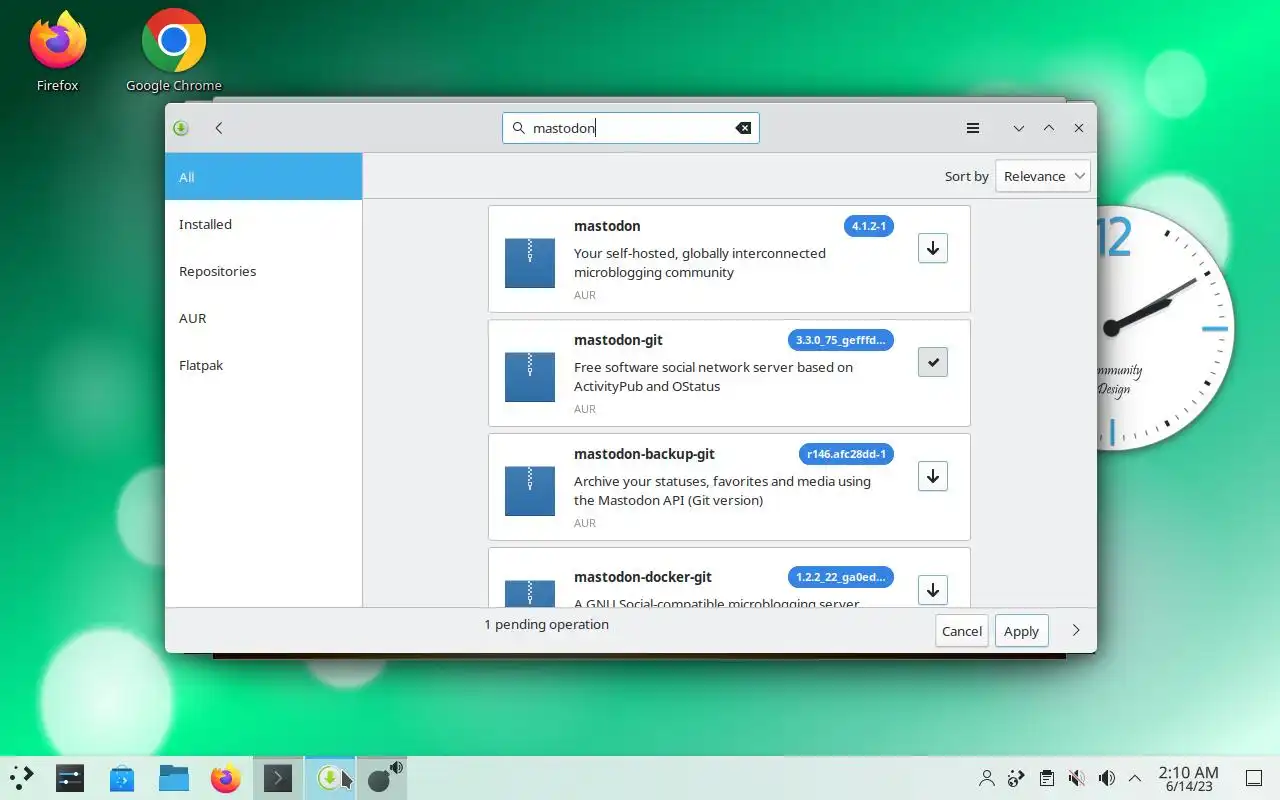The width and height of the screenshot is (1280, 800).
Task: Click the mastodon-backup-git package icon
Action: [529, 491]
